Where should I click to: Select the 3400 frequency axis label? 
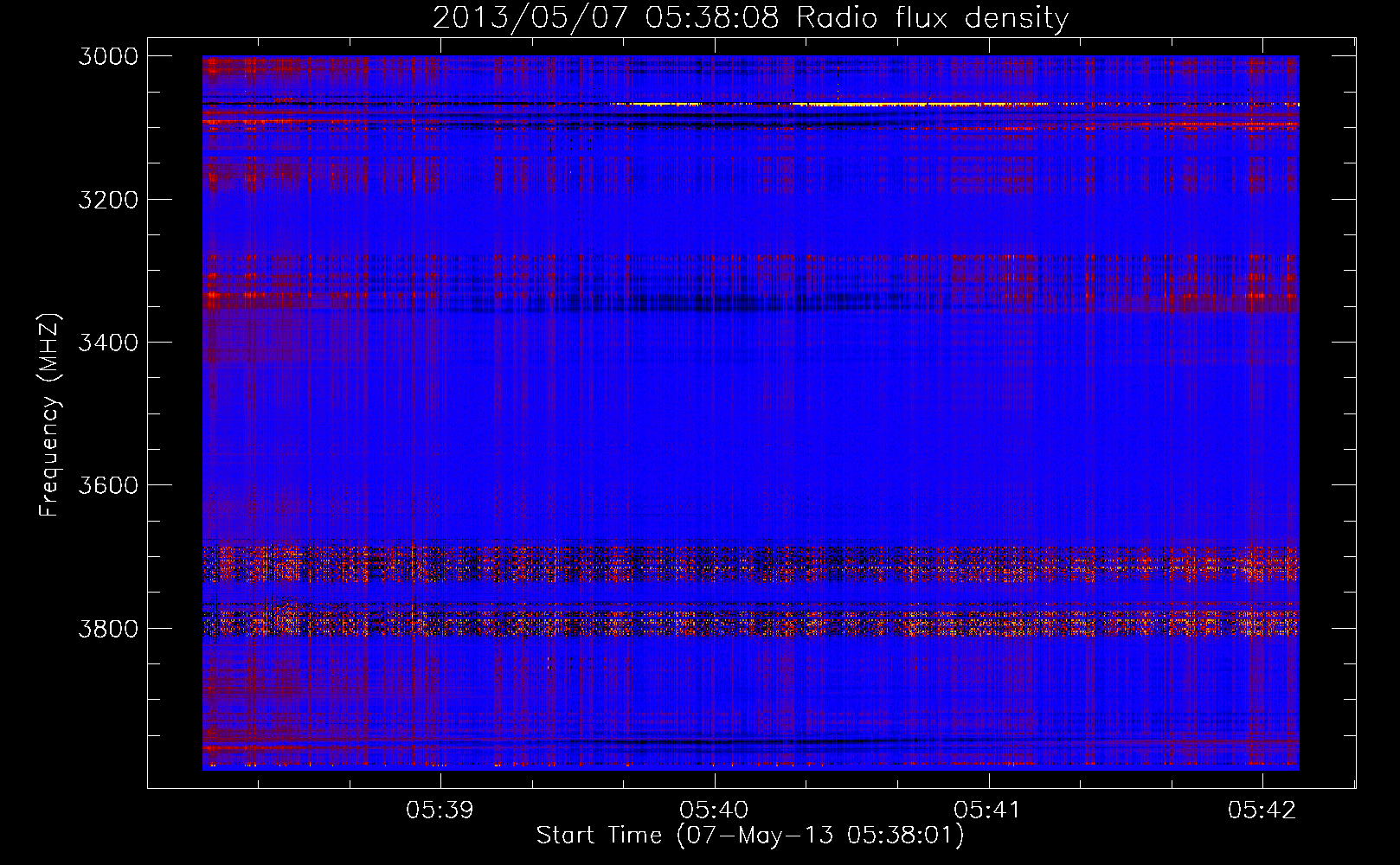click(108, 343)
